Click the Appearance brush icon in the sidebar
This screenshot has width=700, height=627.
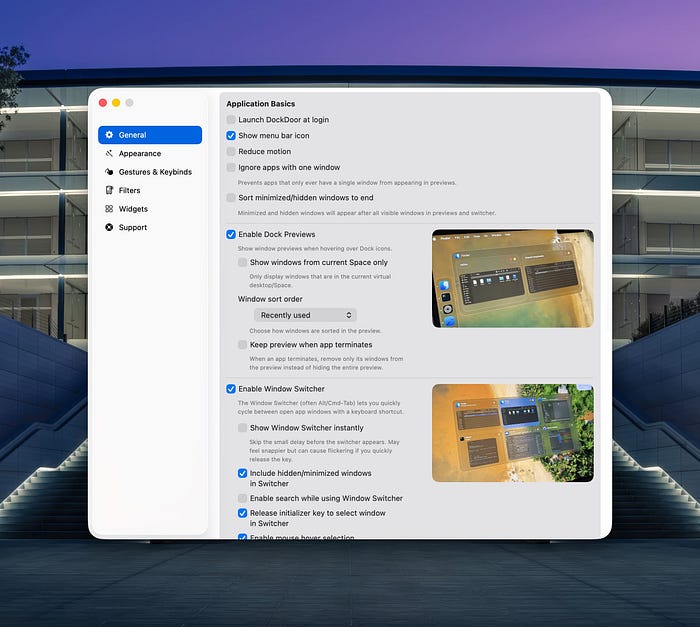109,153
